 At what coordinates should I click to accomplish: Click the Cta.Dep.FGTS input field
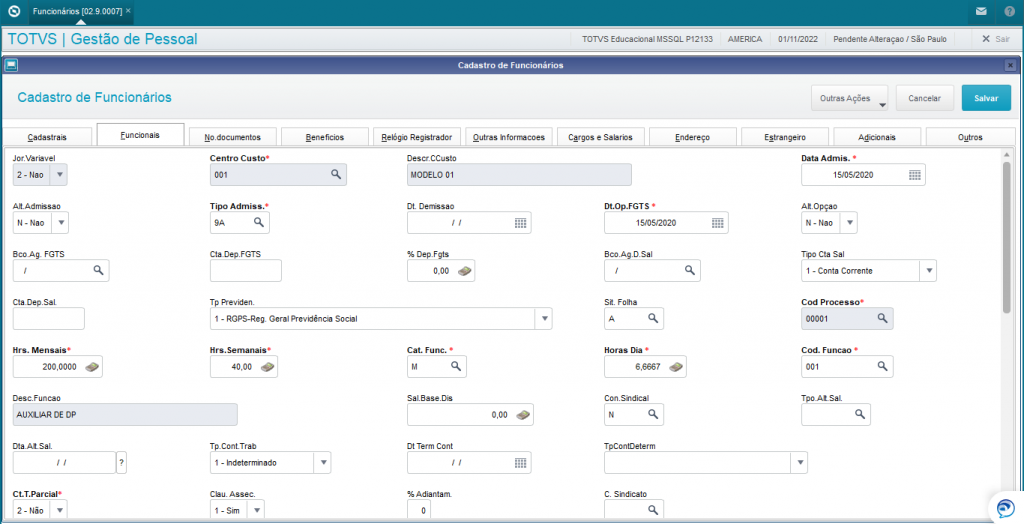click(246, 270)
